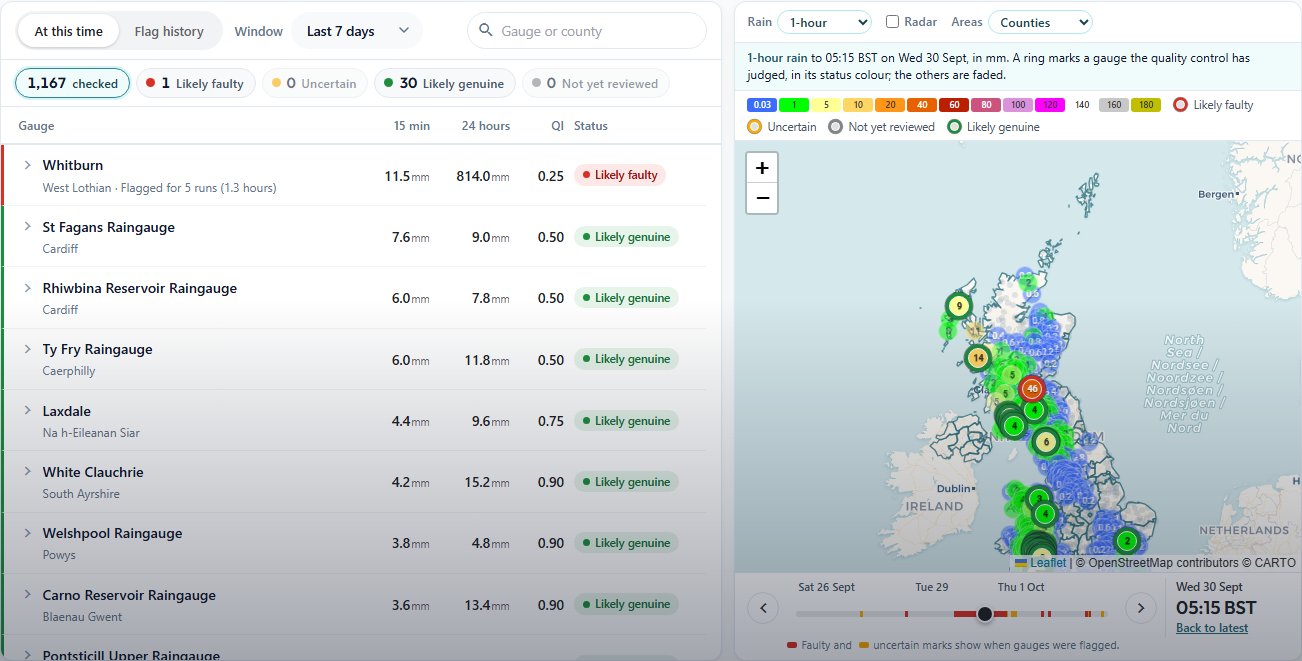1302x661 pixels.
Task: Expand the Laxdale gauge row
Action: point(28,411)
